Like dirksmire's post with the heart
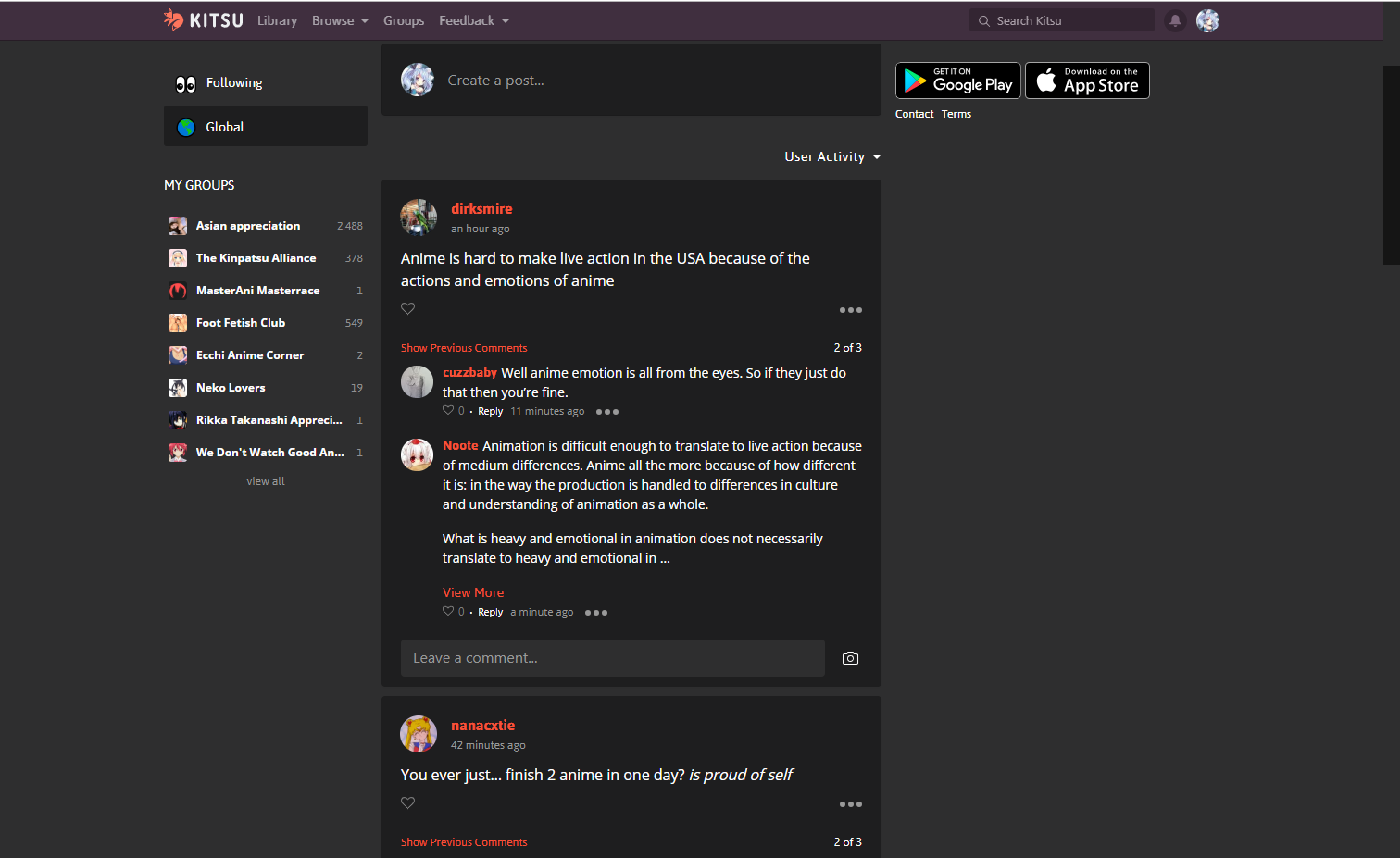 tap(407, 308)
